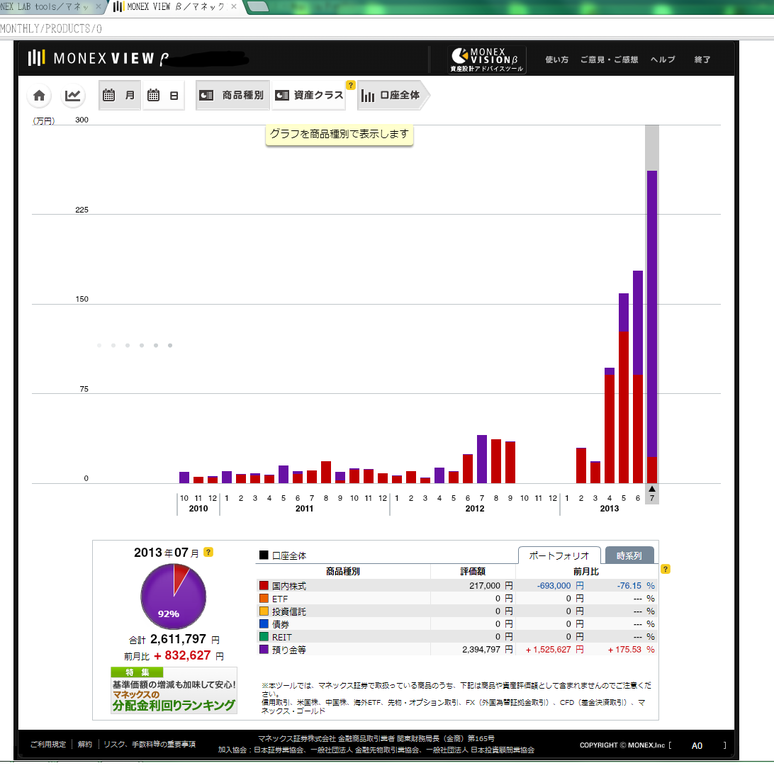Click help icon beside 前月比 column
The width and height of the screenshot is (774, 768).
click(665, 569)
